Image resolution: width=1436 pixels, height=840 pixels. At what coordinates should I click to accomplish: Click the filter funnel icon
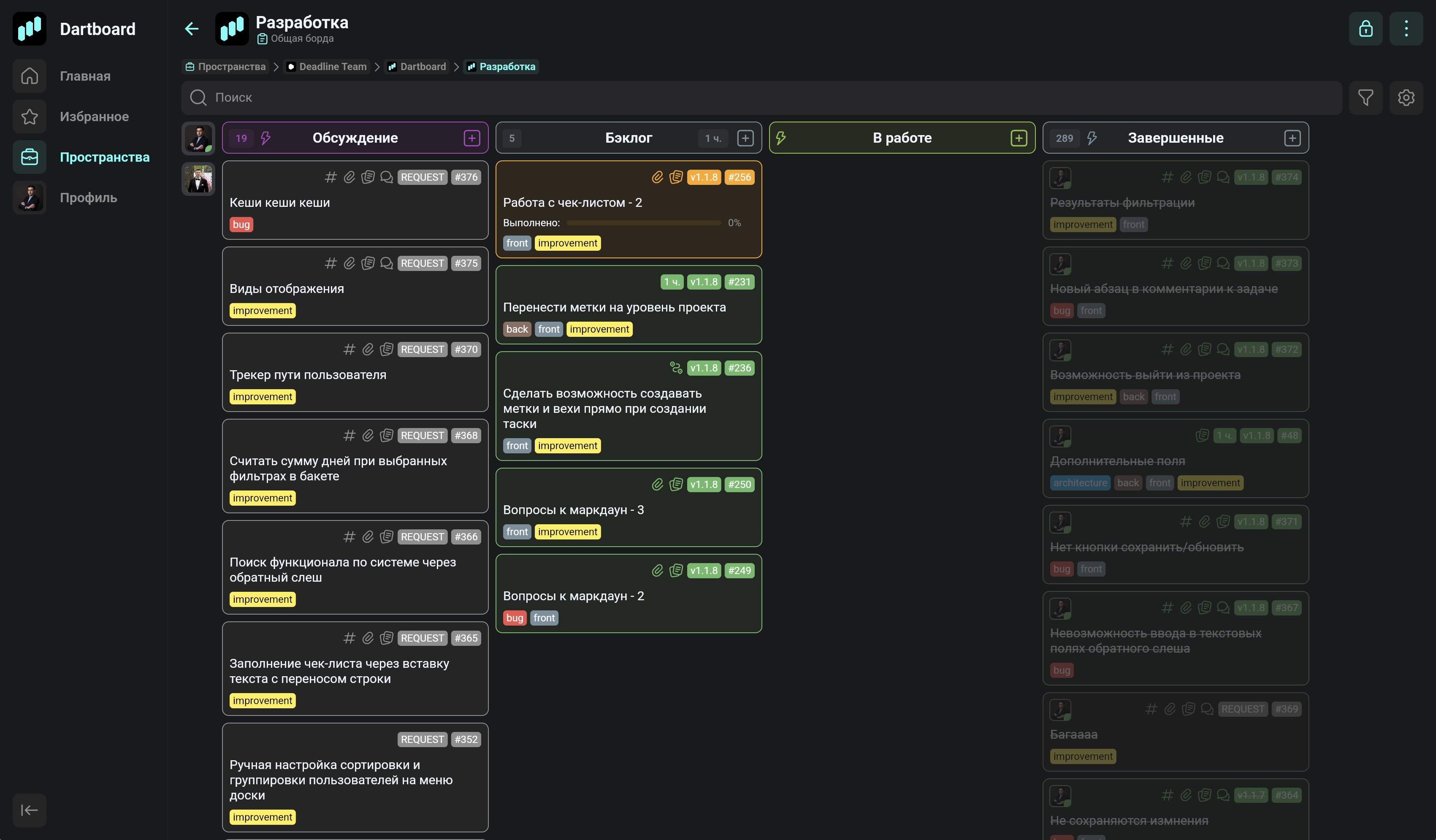pyautogui.click(x=1366, y=98)
